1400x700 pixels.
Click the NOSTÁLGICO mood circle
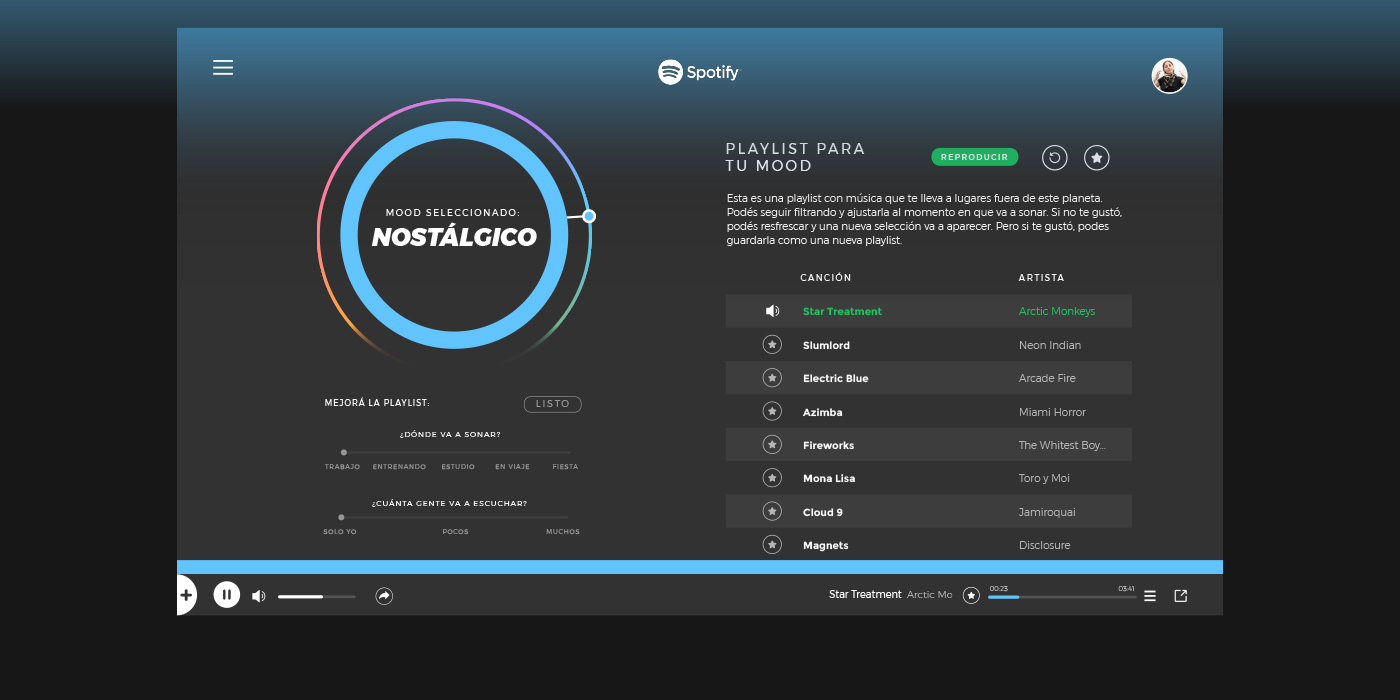click(454, 235)
